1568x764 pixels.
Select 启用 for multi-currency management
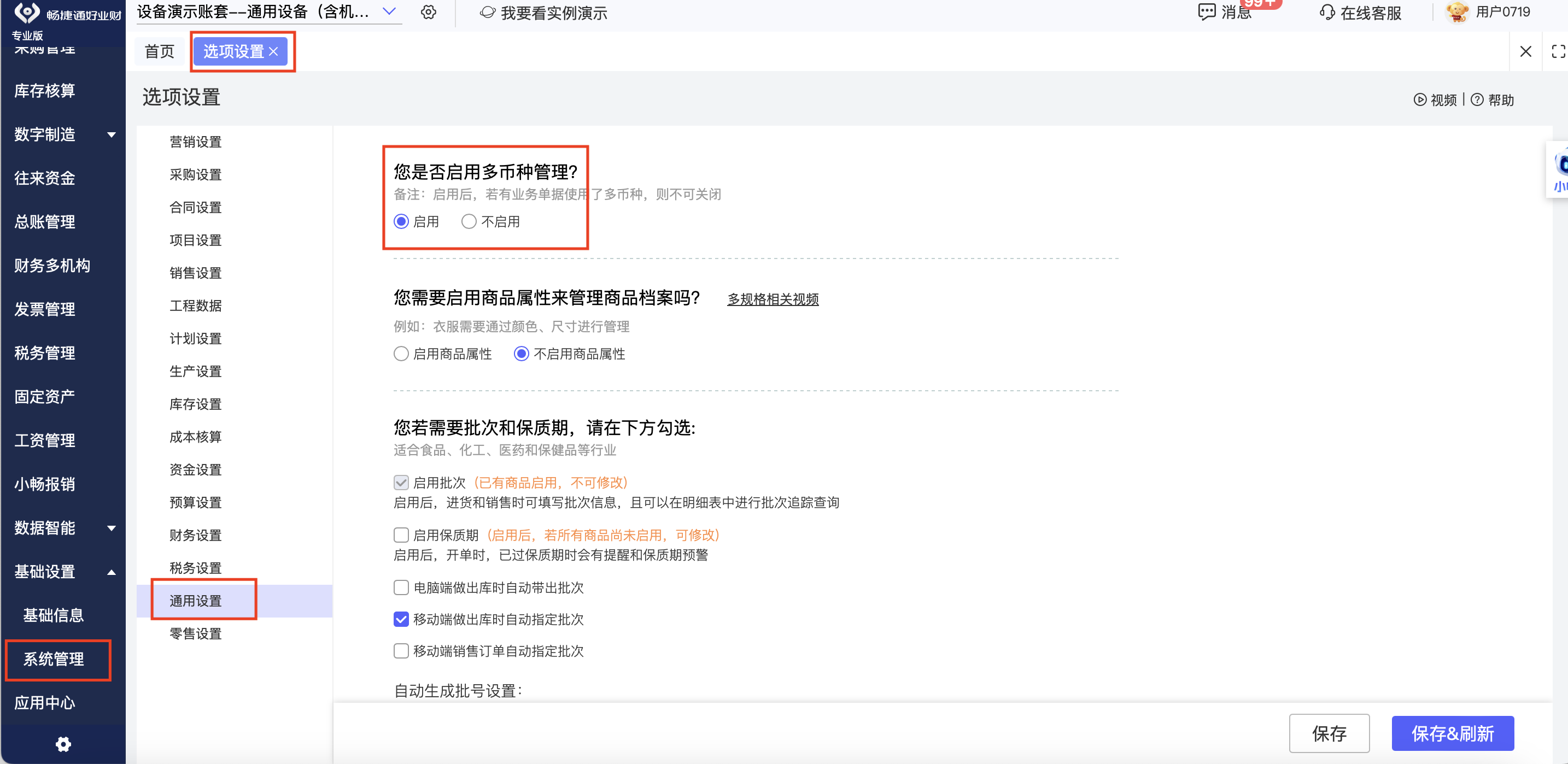click(401, 221)
